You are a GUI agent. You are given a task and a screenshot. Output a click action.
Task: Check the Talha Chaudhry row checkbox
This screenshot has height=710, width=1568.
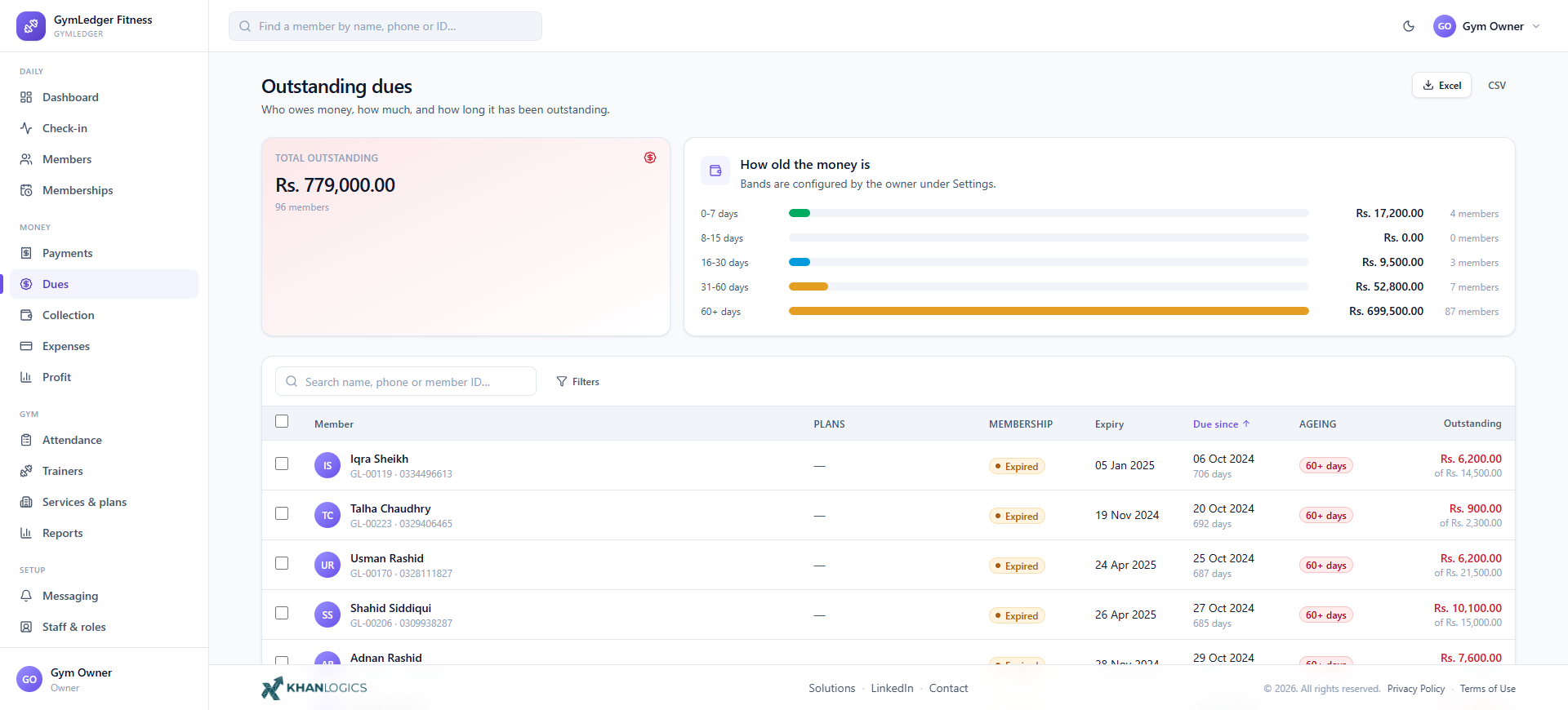point(282,513)
